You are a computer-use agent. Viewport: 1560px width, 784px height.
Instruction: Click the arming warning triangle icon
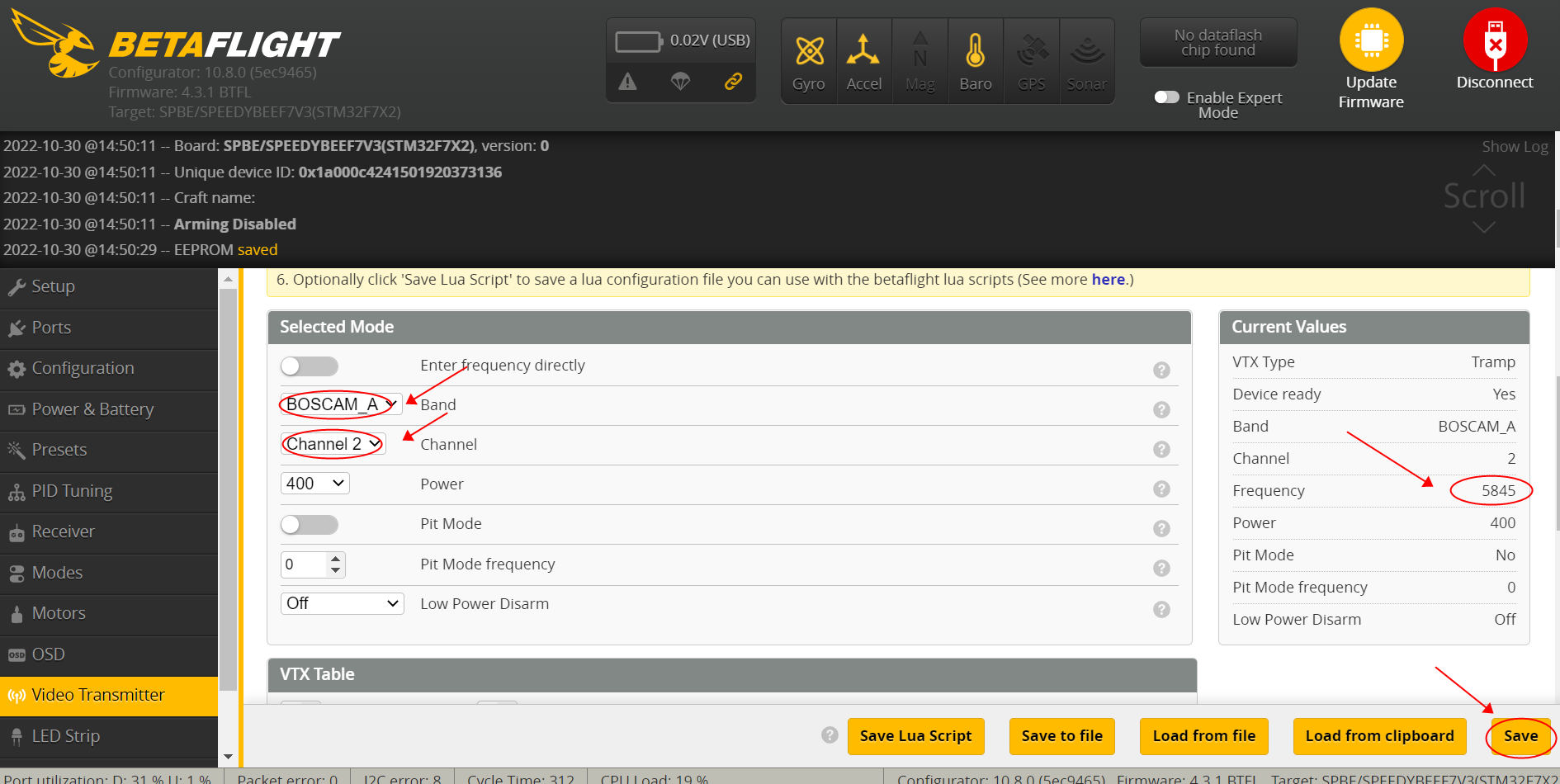point(628,81)
